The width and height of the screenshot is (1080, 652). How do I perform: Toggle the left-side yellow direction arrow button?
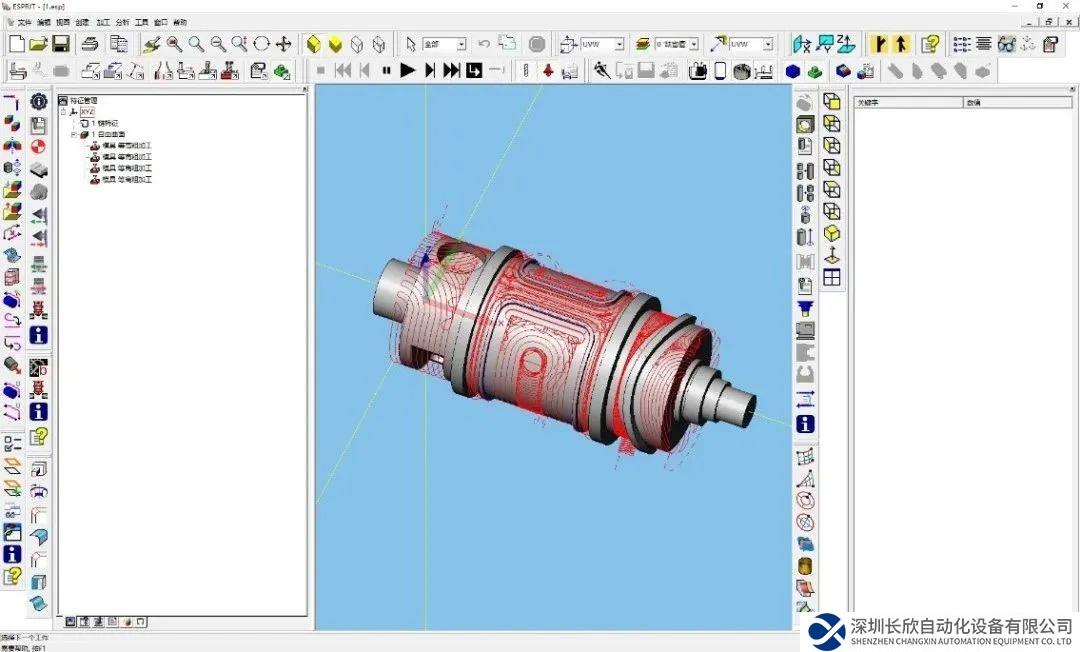click(x=878, y=44)
